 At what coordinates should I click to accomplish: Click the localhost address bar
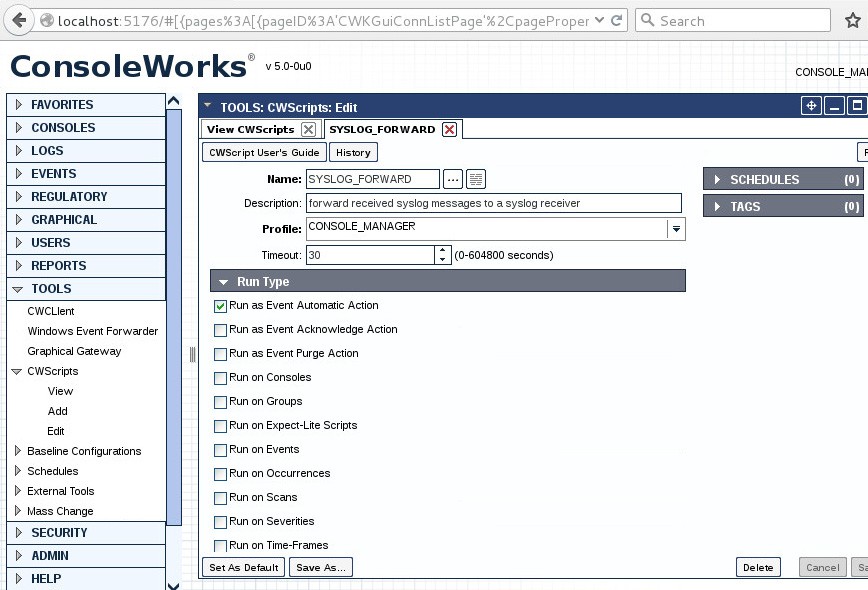[x=323, y=21]
